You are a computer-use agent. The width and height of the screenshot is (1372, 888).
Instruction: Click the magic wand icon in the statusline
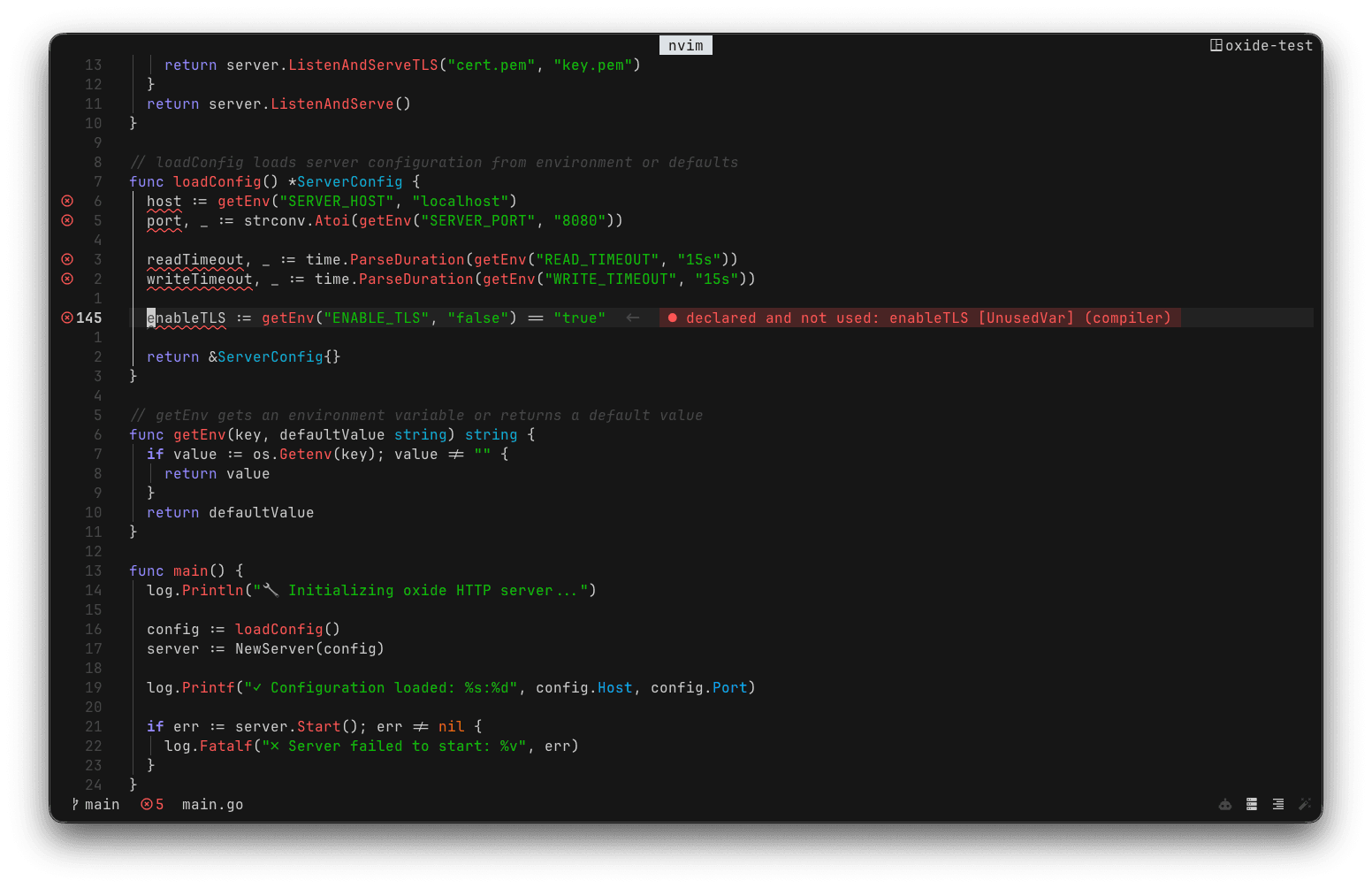pyautogui.click(x=1304, y=804)
